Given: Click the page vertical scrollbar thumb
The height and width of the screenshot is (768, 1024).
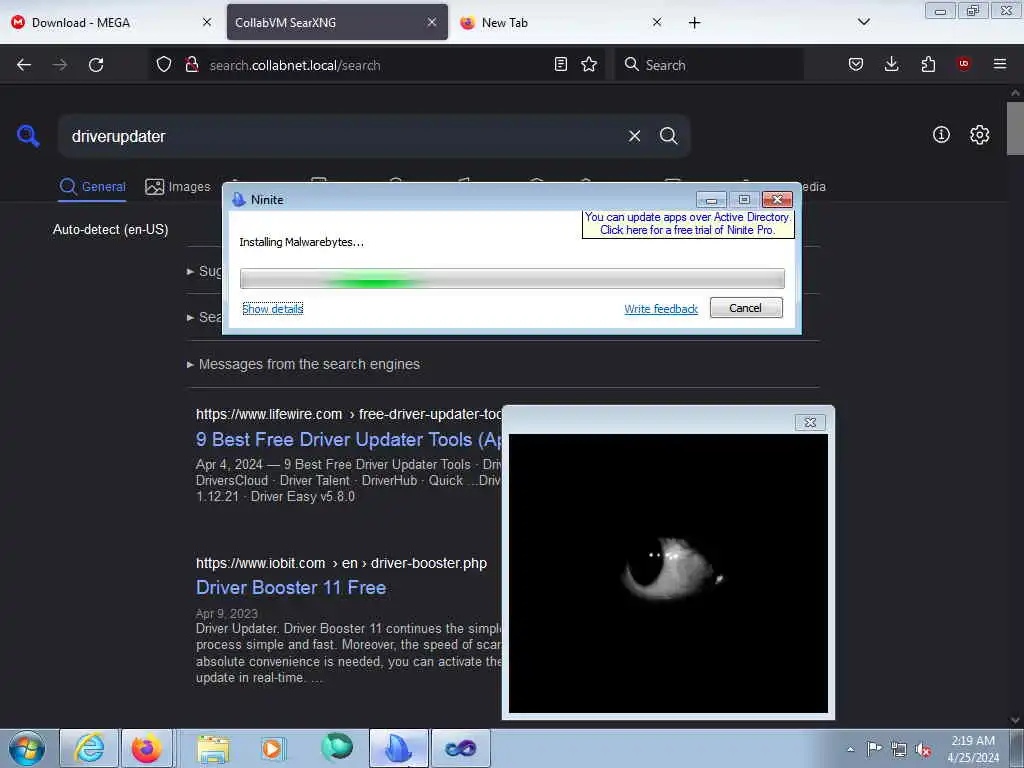Looking at the screenshot, I should click(1015, 129).
